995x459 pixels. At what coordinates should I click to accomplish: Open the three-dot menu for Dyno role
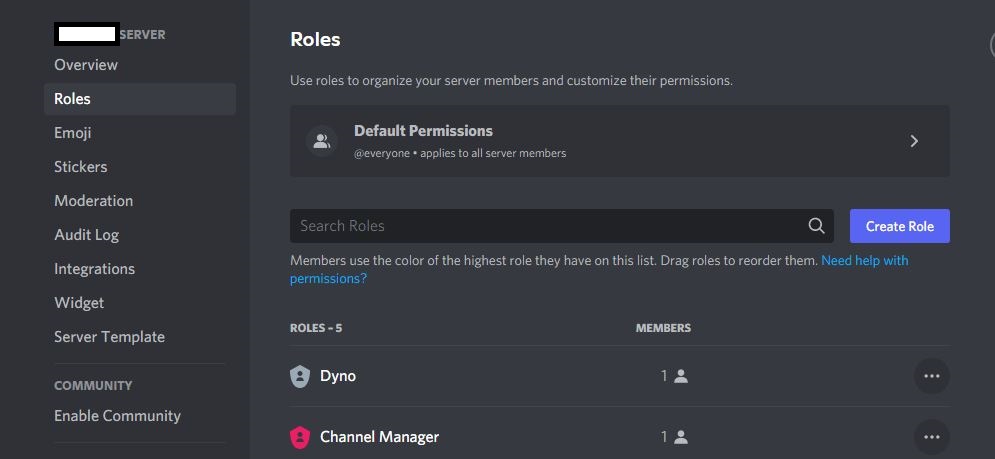[x=931, y=376]
